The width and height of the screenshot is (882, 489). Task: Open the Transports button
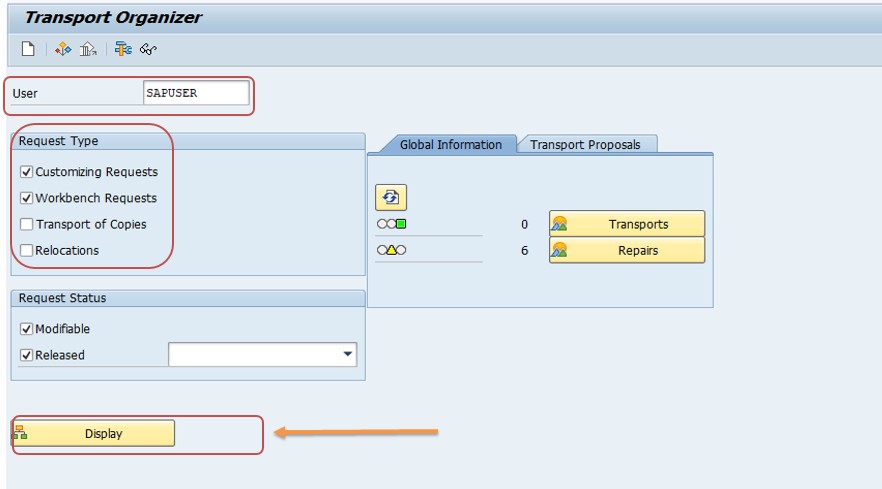click(x=627, y=224)
